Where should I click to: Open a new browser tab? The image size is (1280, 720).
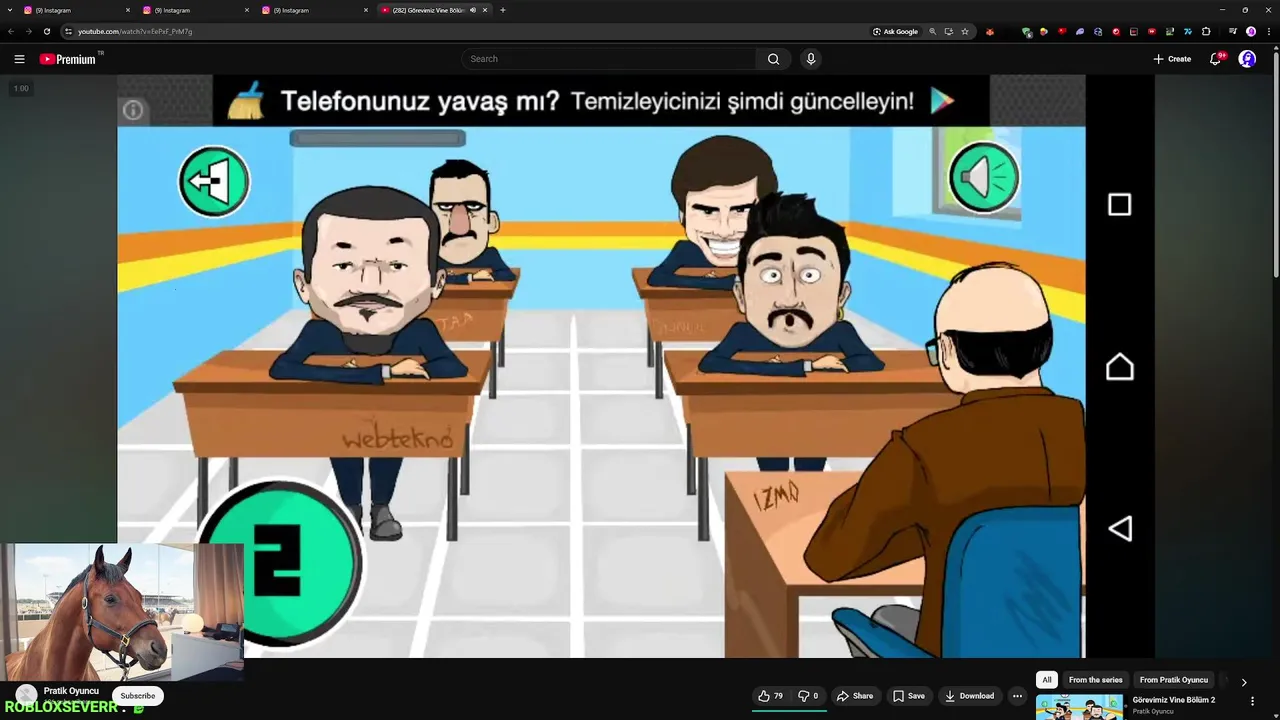(x=503, y=10)
